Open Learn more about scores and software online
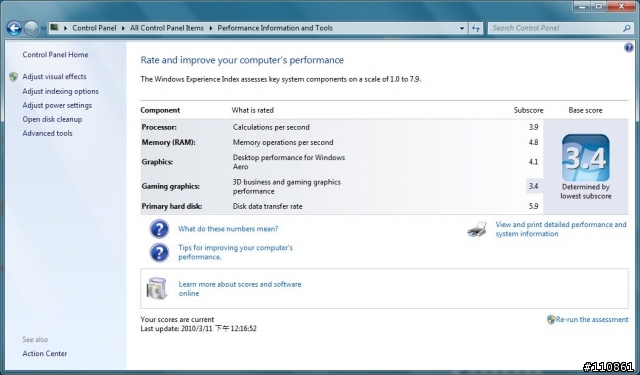Viewport: 640px width, 375px height. (240, 288)
